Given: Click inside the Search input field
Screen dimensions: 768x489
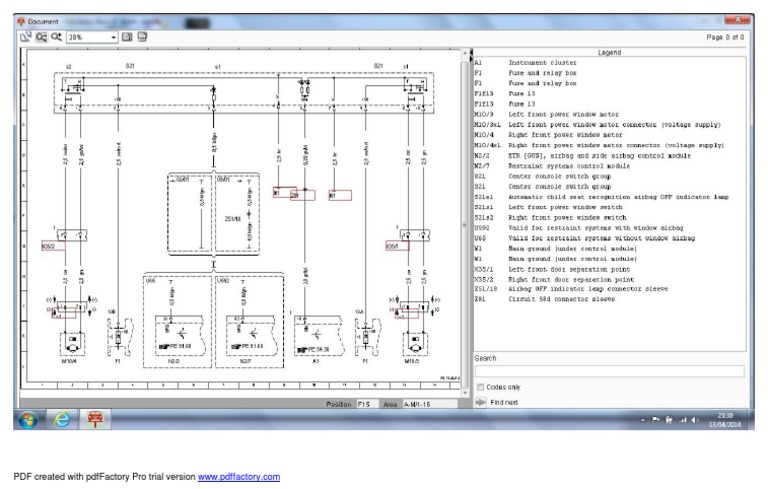Looking at the screenshot, I should (x=609, y=371).
